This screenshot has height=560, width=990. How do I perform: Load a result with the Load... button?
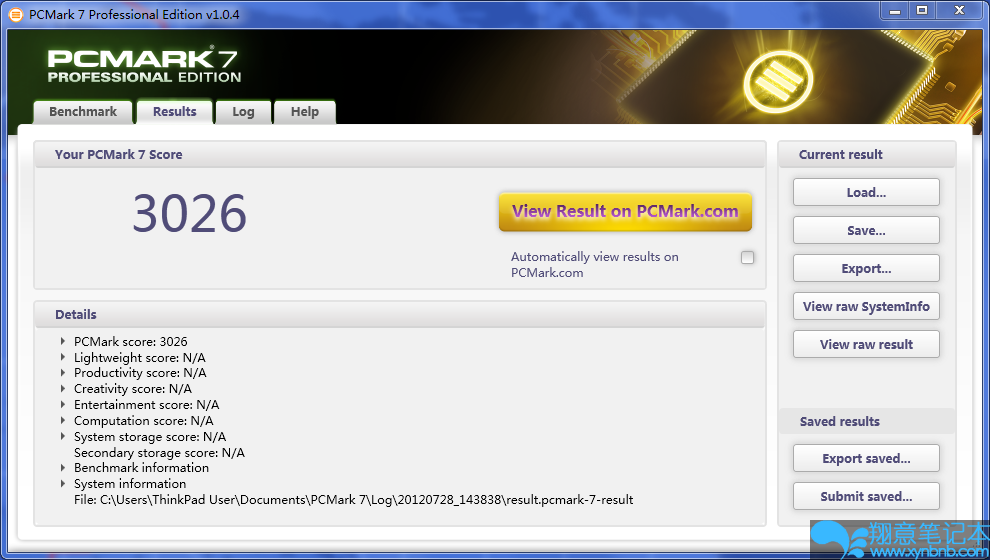coord(866,193)
